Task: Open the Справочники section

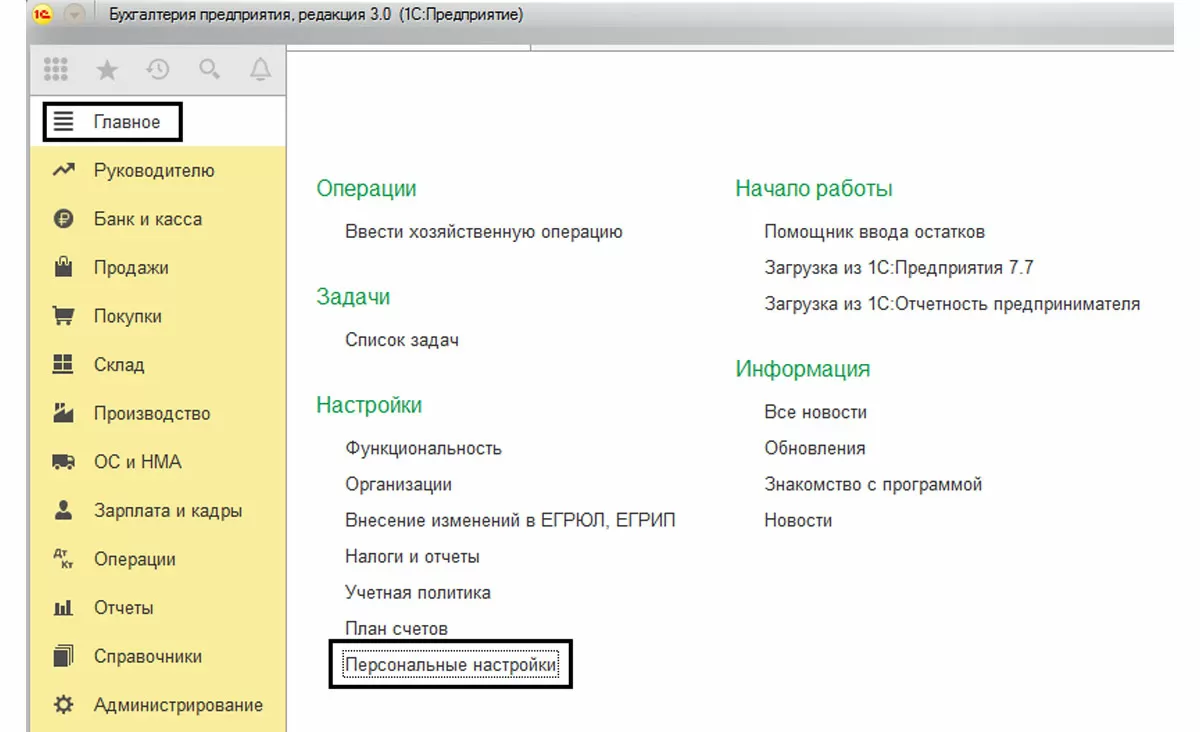Action: click(148, 657)
